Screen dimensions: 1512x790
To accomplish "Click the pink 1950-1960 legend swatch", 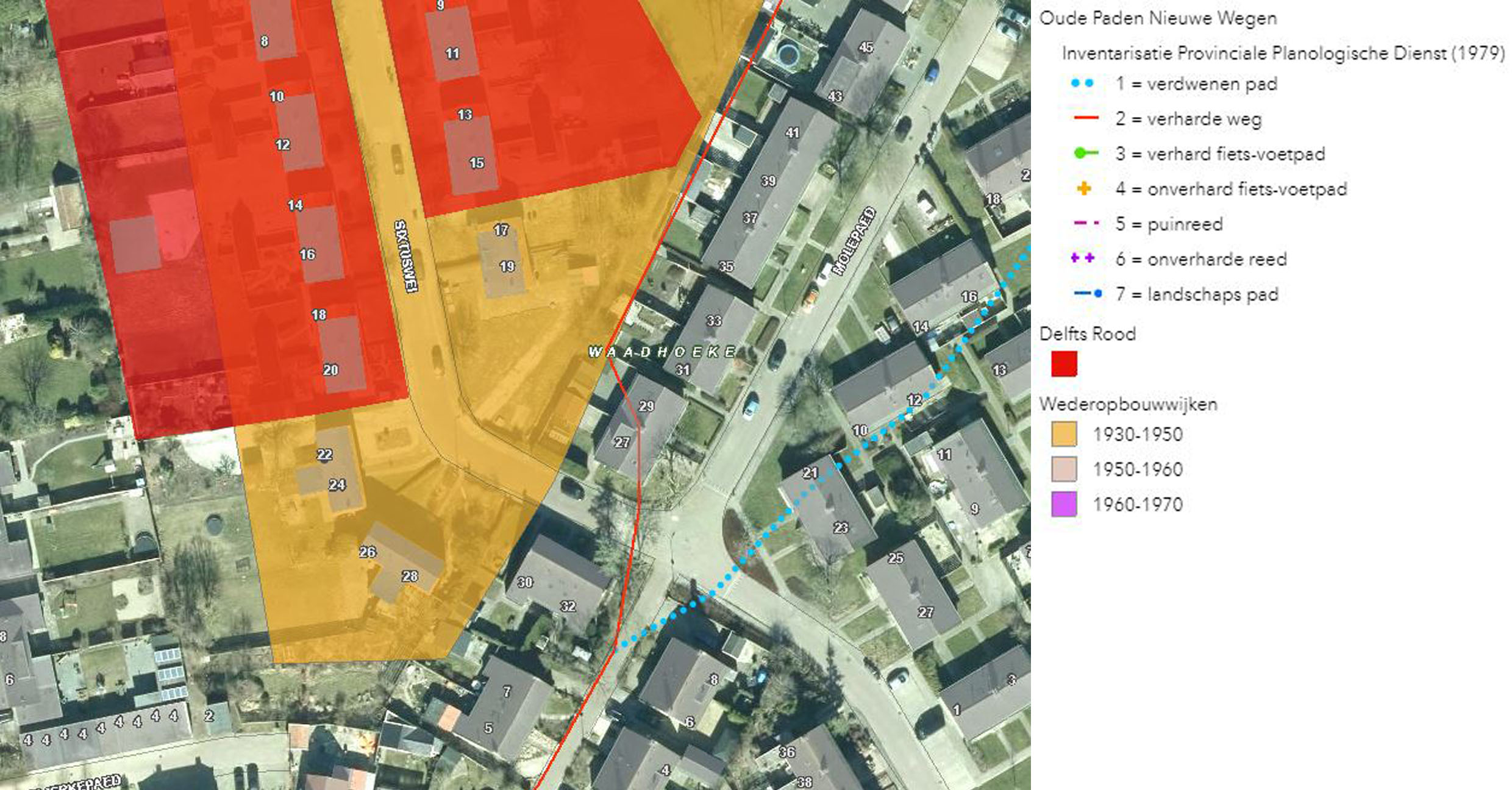I will click(x=1064, y=469).
